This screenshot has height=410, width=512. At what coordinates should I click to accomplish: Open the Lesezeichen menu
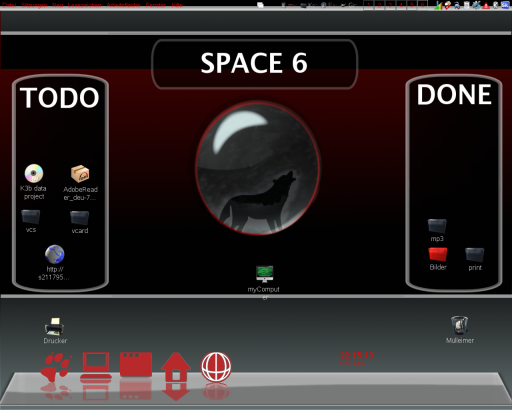click(85, 5)
